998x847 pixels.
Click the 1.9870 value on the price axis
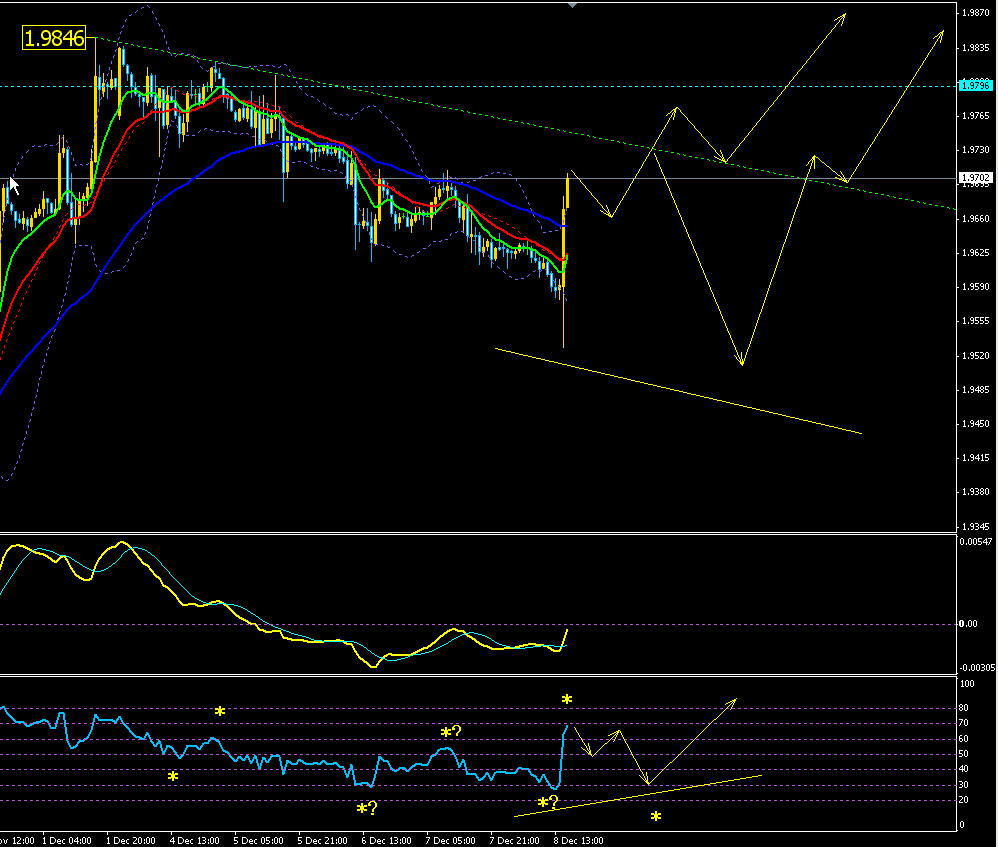(976, 13)
